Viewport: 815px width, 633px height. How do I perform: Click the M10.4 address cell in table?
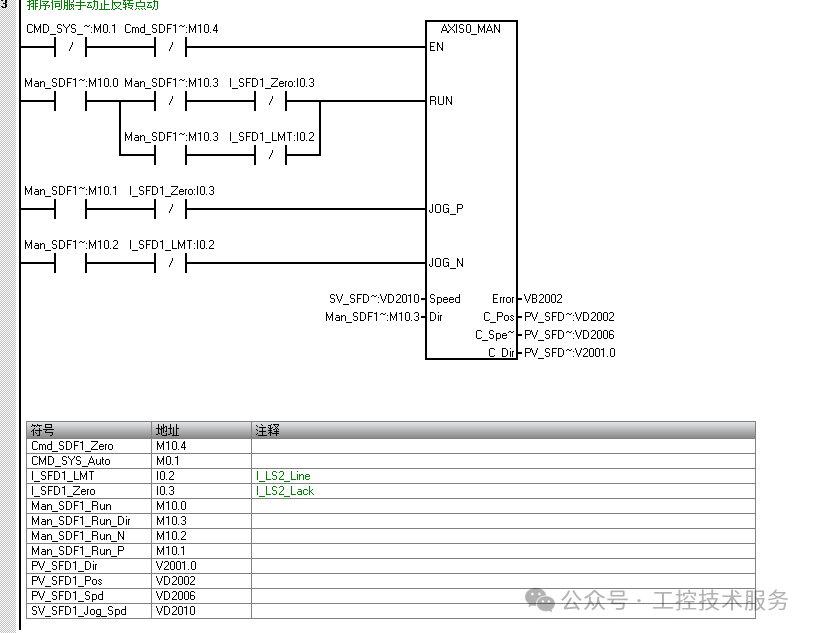click(201, 446)
